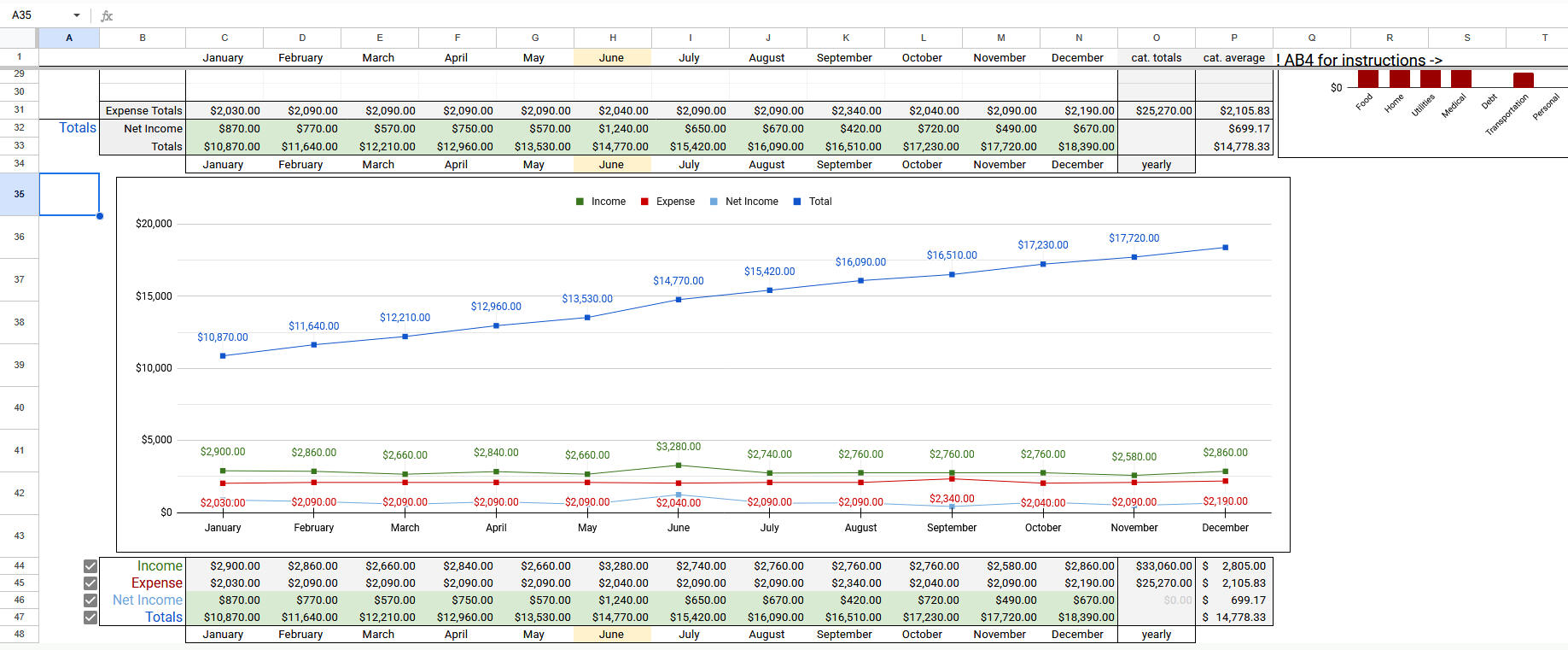Screen dimensions: 1568x650
Task: Toggle the Net Income row checkbox
Action: [x=90, y=600]
